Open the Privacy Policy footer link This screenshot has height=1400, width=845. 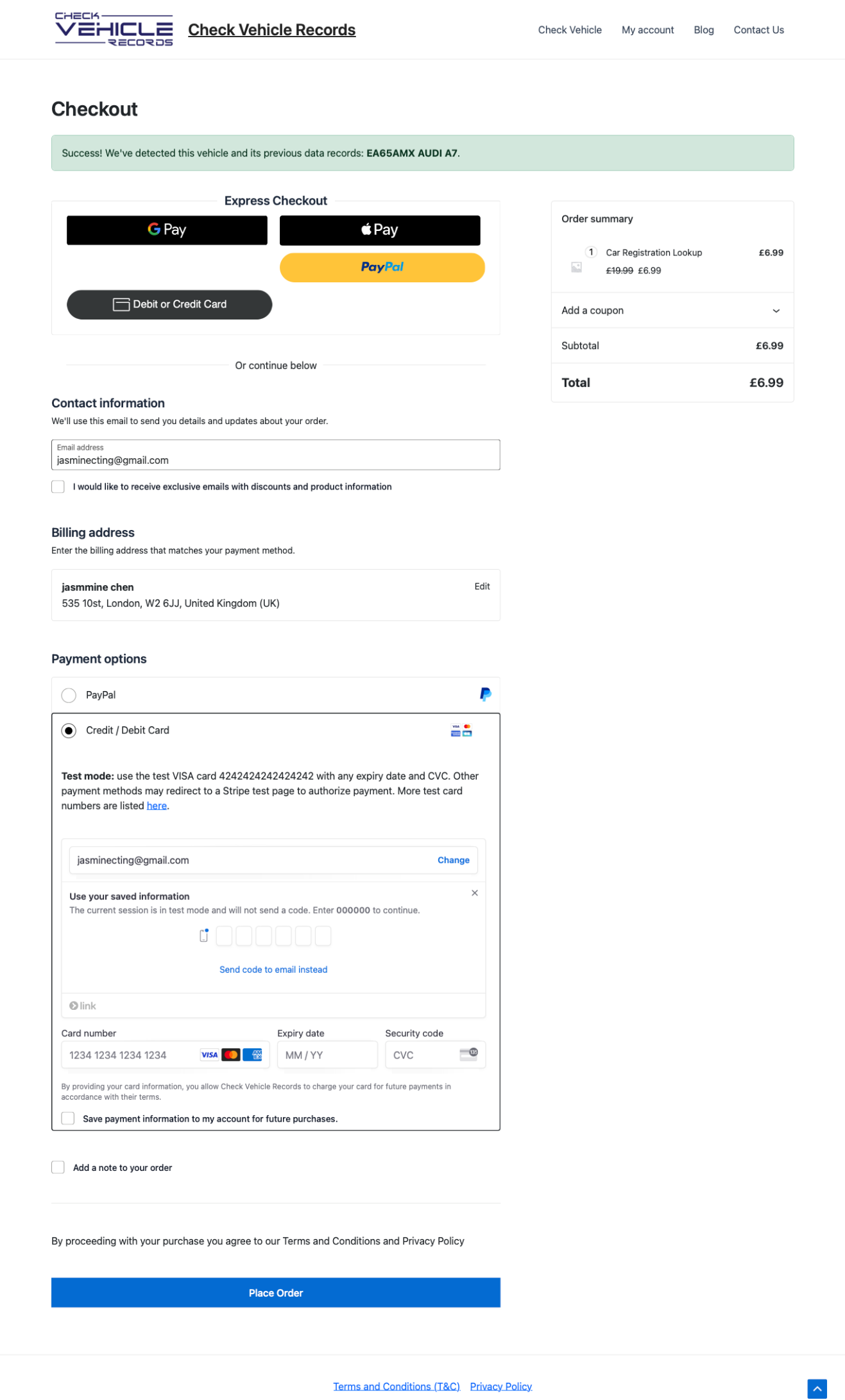pos(500,1386)
